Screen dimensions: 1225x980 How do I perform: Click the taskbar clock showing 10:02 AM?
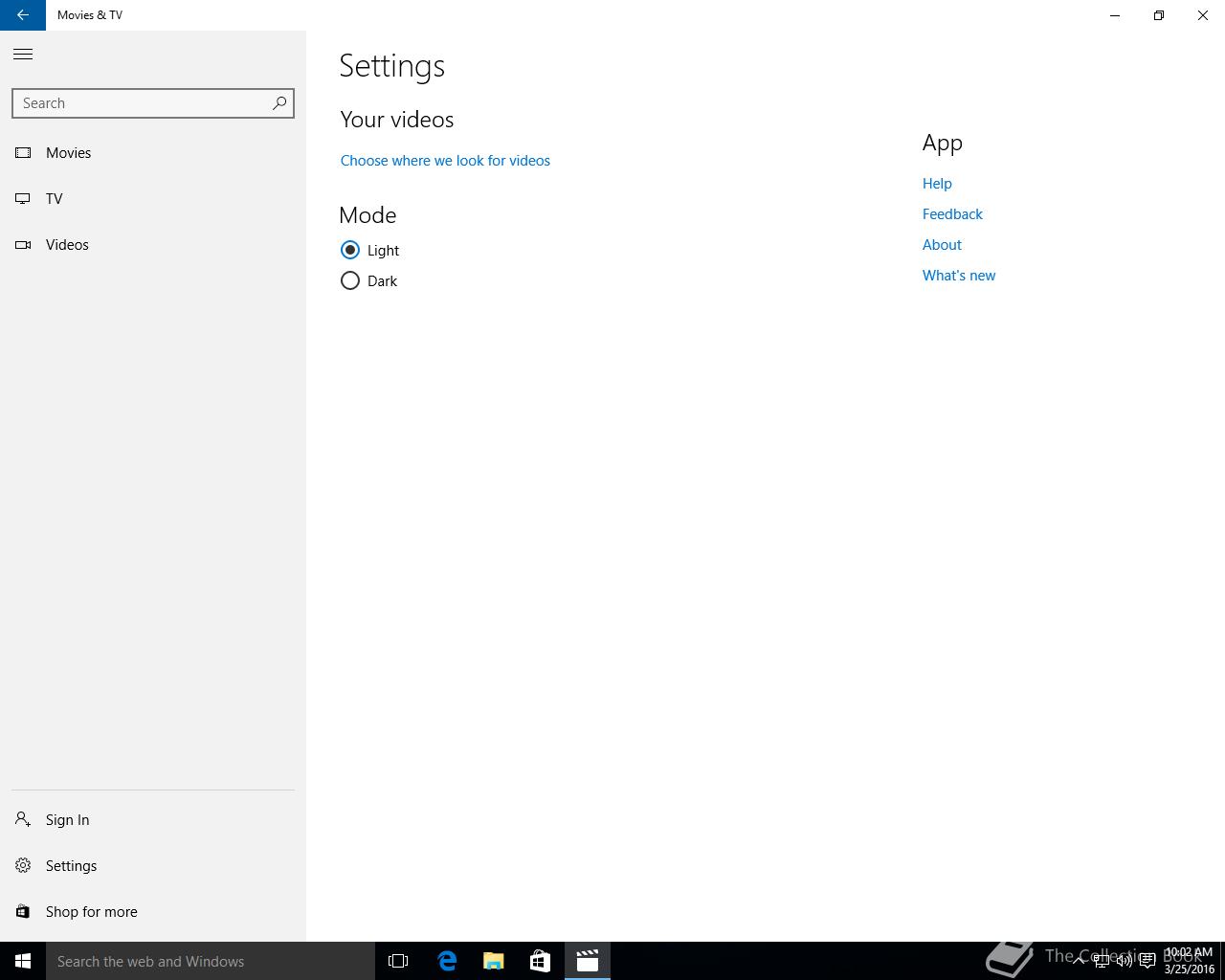point(1189,961)
